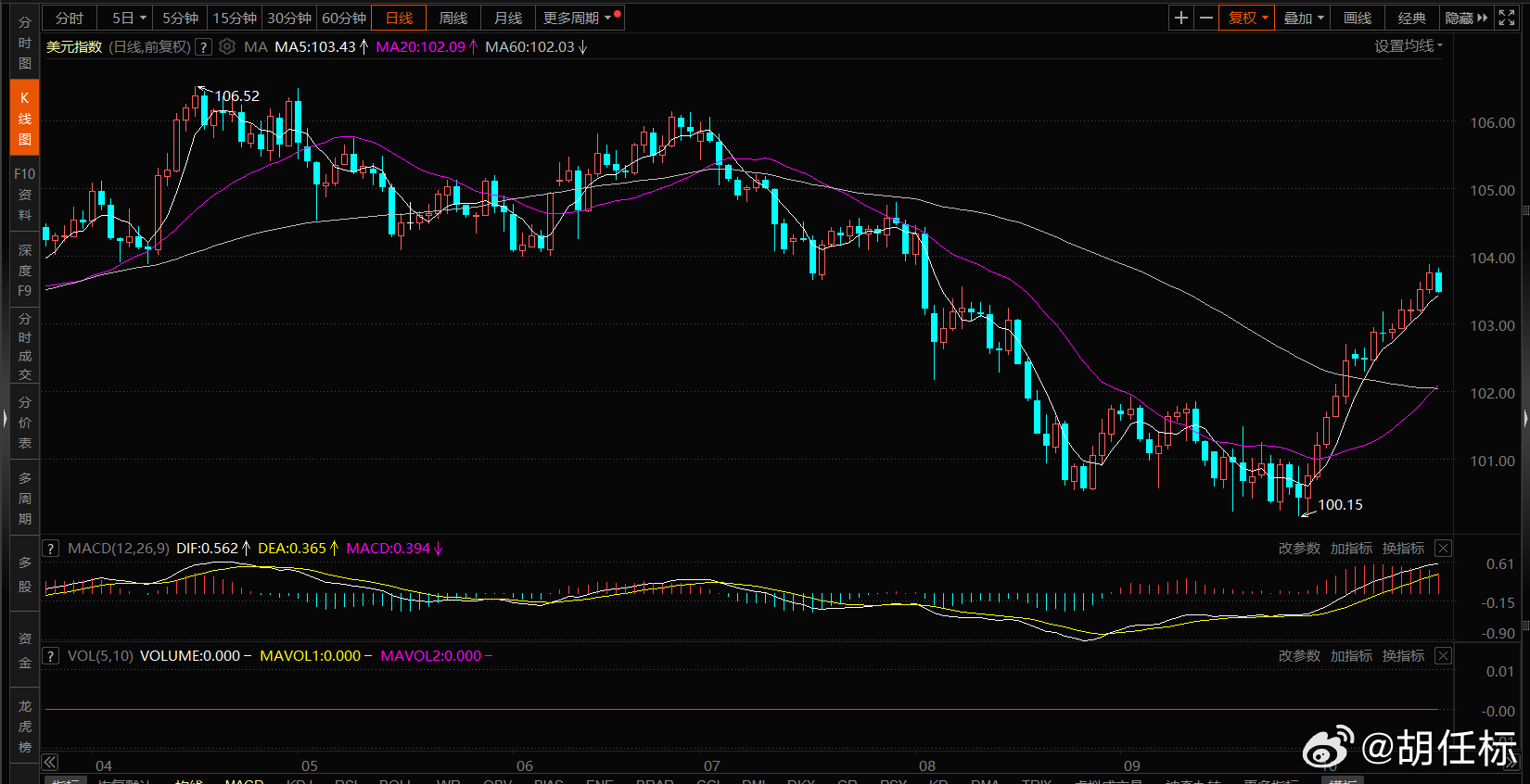Click the MACD panel question mark icon
The image size is (1530, 784).
point(51,549)
